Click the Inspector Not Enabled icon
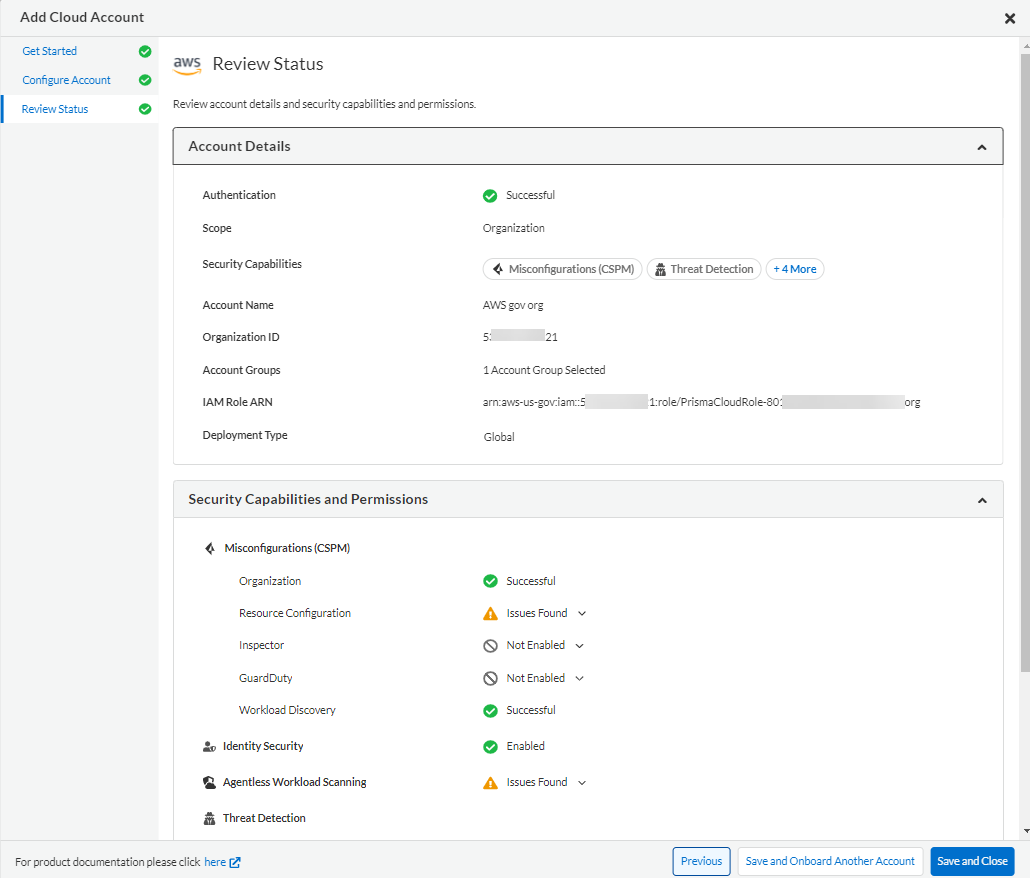The width and height of the screenshot is (1030, 878). pyautogui.click(x=490, y=646)
